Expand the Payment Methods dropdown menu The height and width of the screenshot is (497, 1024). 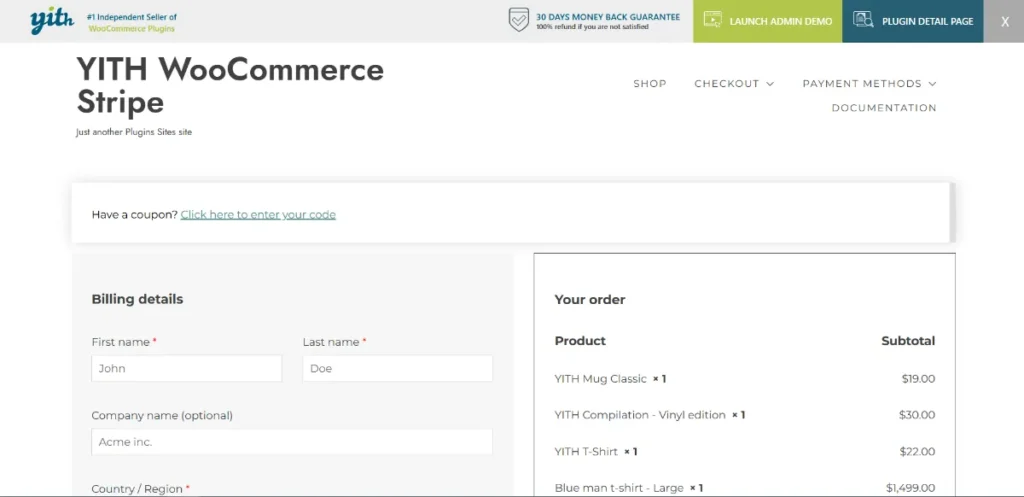[869, 84]
